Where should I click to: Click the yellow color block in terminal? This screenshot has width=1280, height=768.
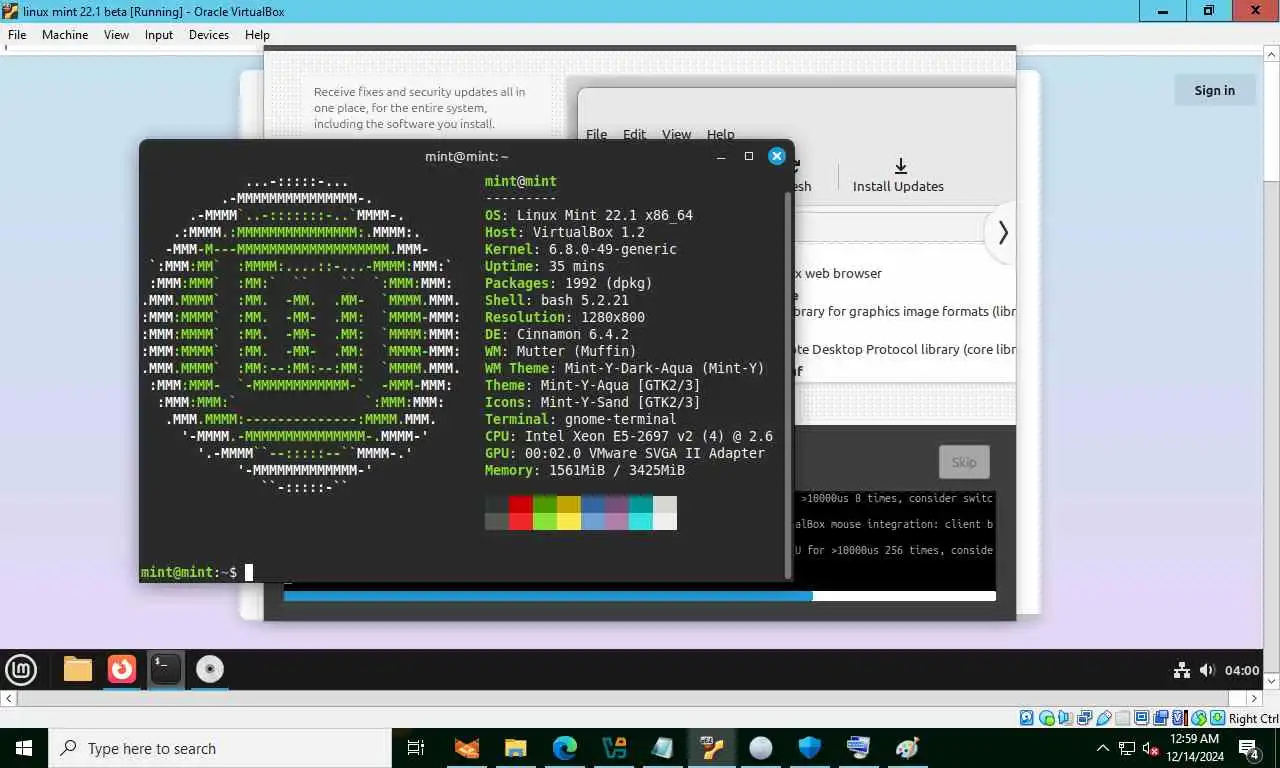click(568, 512)
